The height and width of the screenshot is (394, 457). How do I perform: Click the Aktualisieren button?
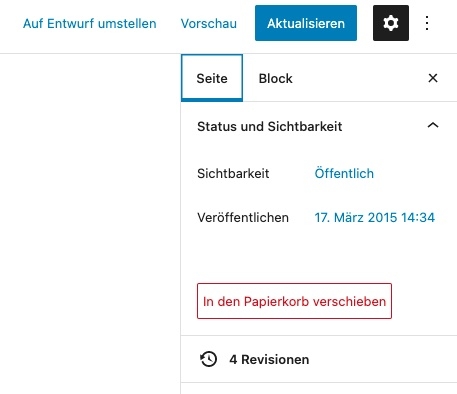click(x=306, y=23)
